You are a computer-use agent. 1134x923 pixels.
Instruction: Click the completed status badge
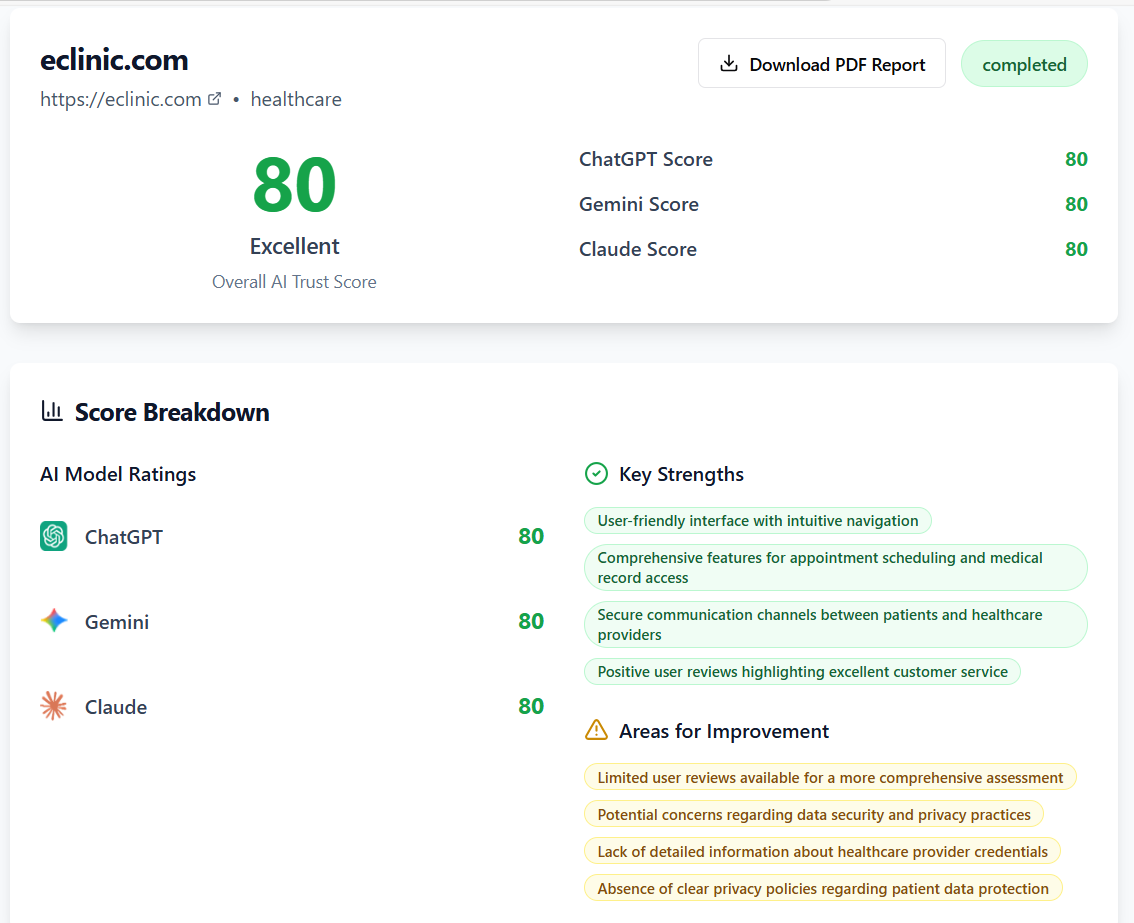(x=1024, y=64)
